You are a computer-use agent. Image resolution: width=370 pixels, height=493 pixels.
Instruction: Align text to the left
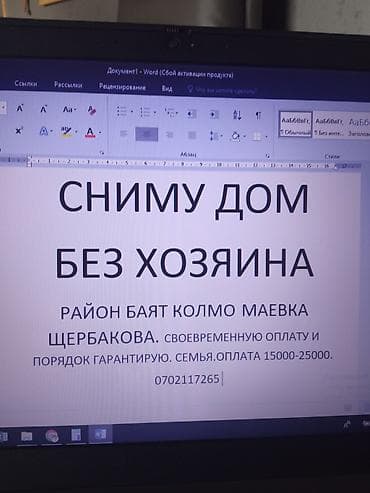pyautogui.click(x=124, y=134)
